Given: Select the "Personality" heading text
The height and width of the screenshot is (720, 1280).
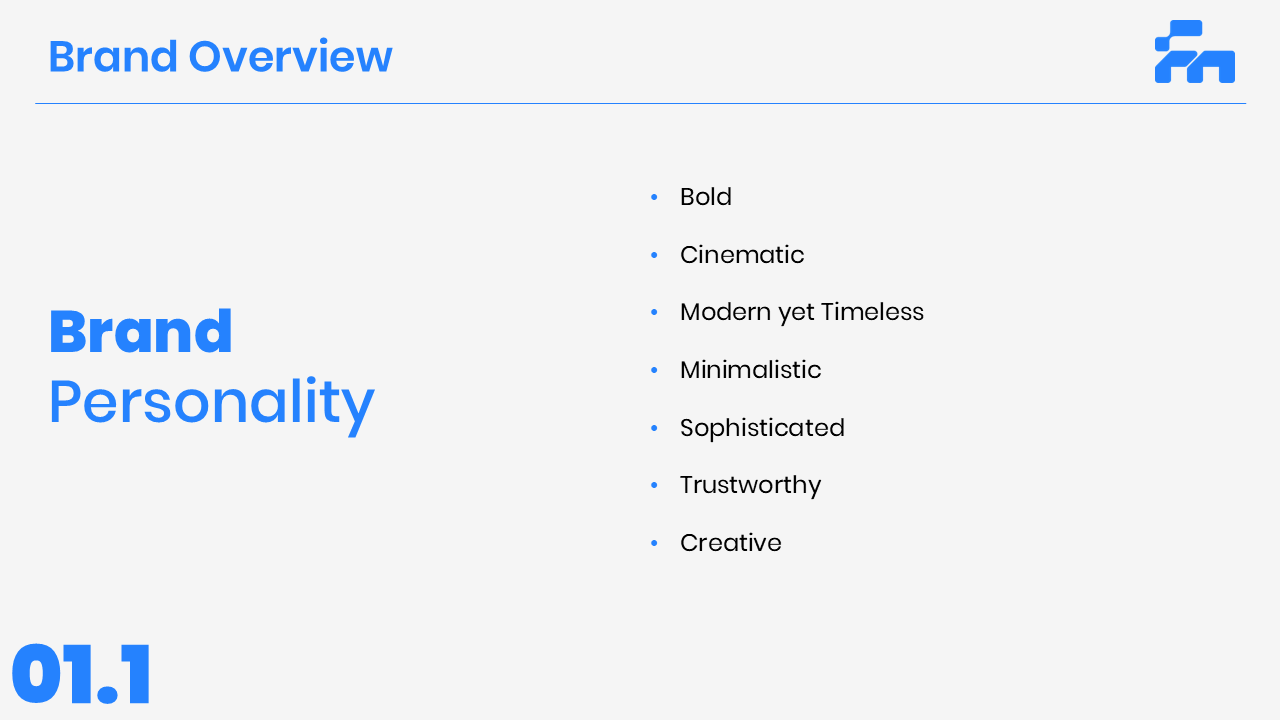Looking at the screenshot, I should (x=211, y=403).
